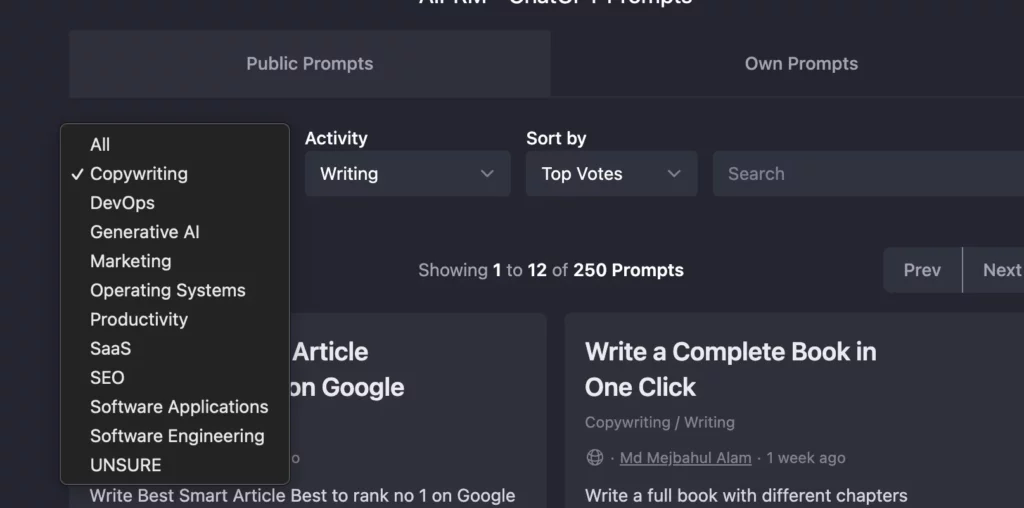Click the globe icon beside Md Mejbahul Alam

(x=594, y=458)
